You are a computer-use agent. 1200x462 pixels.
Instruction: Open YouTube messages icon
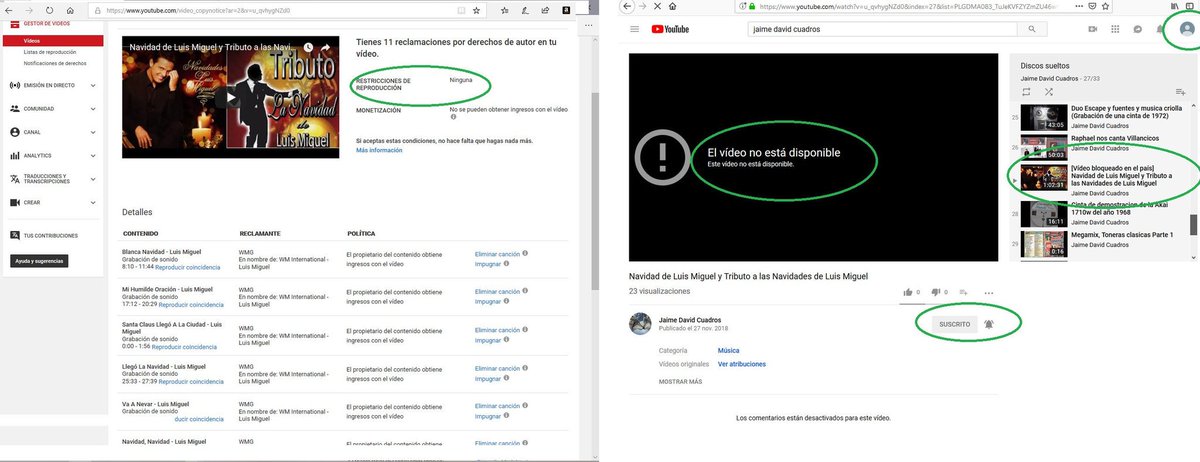[1138, 29]
